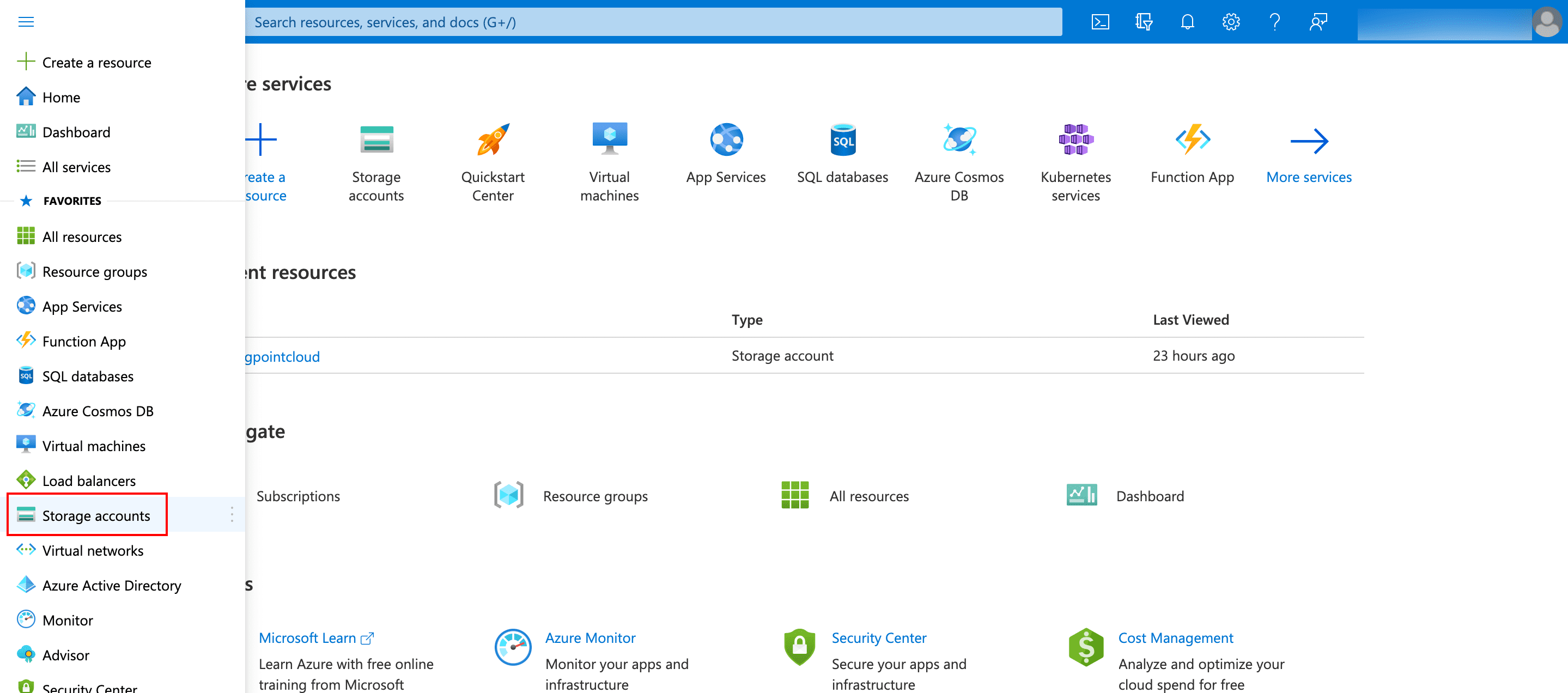Open the notifications bell
The width and height of the screenshot is (1568, 693).
(x=1187, y=22)
